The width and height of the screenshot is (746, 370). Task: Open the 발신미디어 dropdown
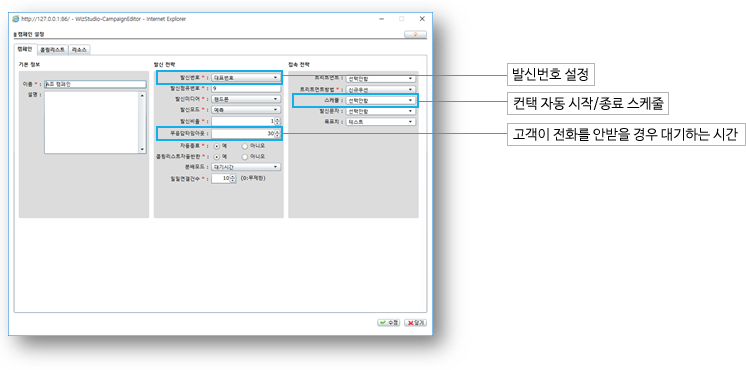(245, 99)
